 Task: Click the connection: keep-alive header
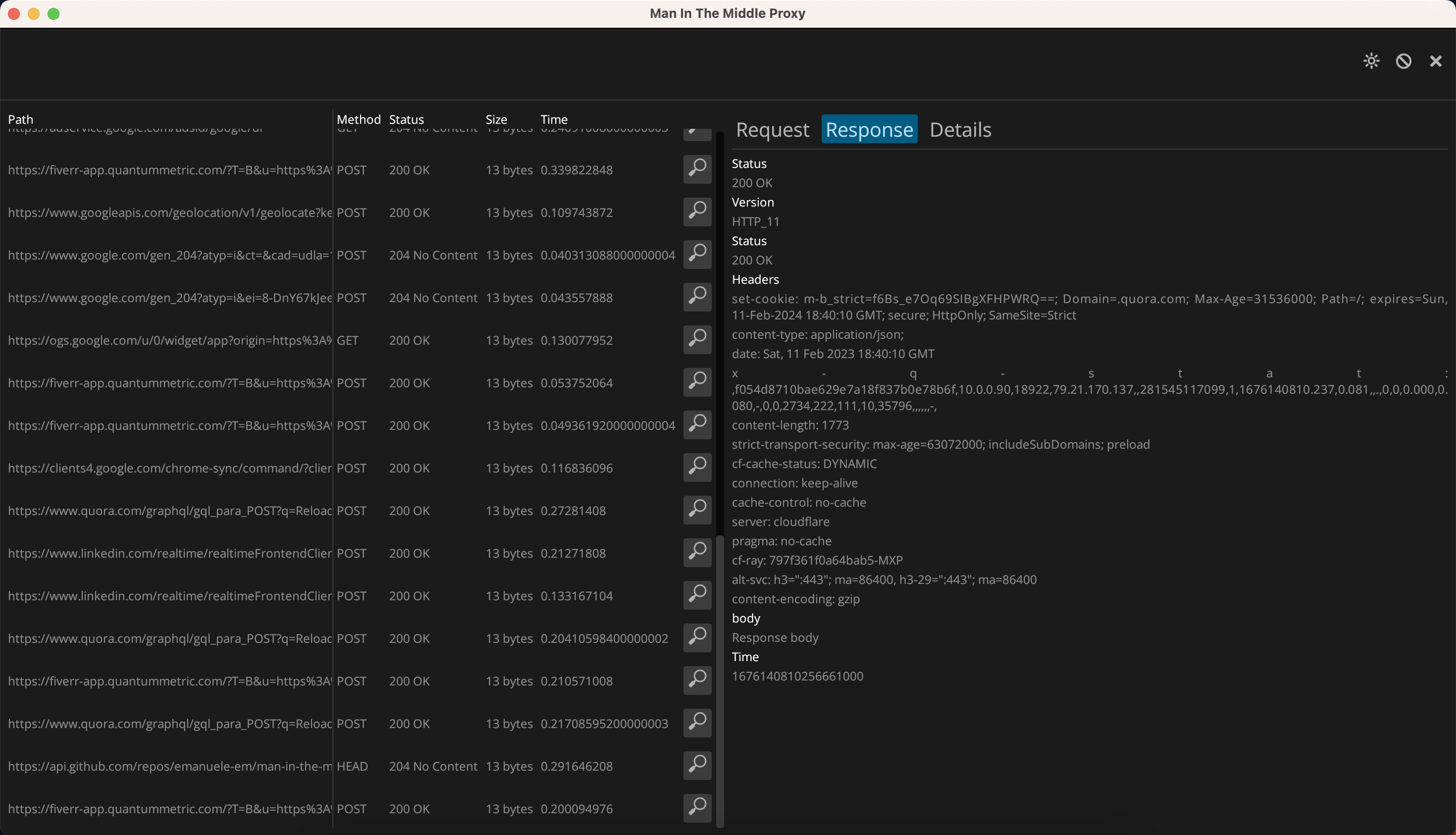click(794, 483)
